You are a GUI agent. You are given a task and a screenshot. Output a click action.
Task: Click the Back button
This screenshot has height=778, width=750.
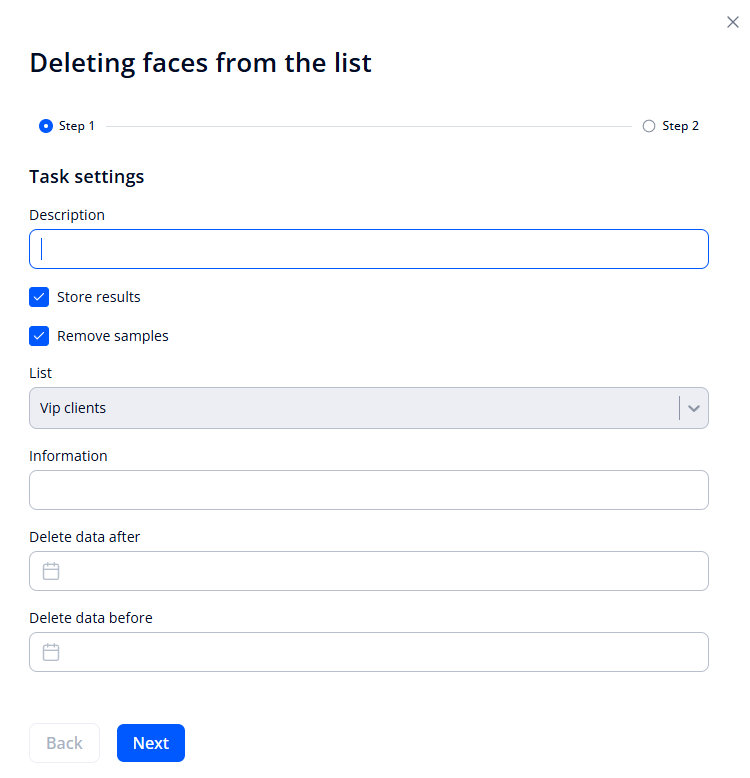point(64,743)
